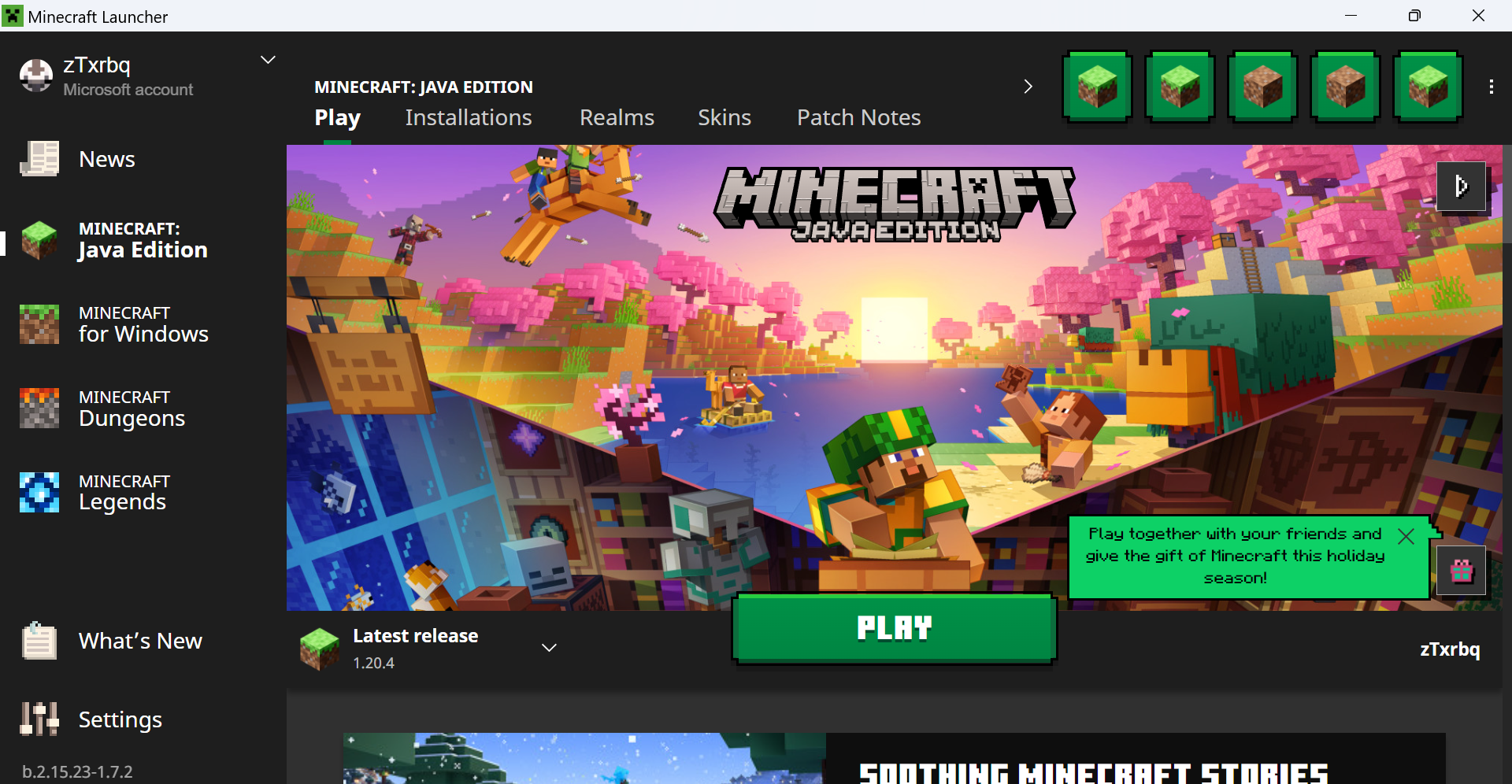Click the gift box icon
1512x784 pixels.
pos(1462,571)
